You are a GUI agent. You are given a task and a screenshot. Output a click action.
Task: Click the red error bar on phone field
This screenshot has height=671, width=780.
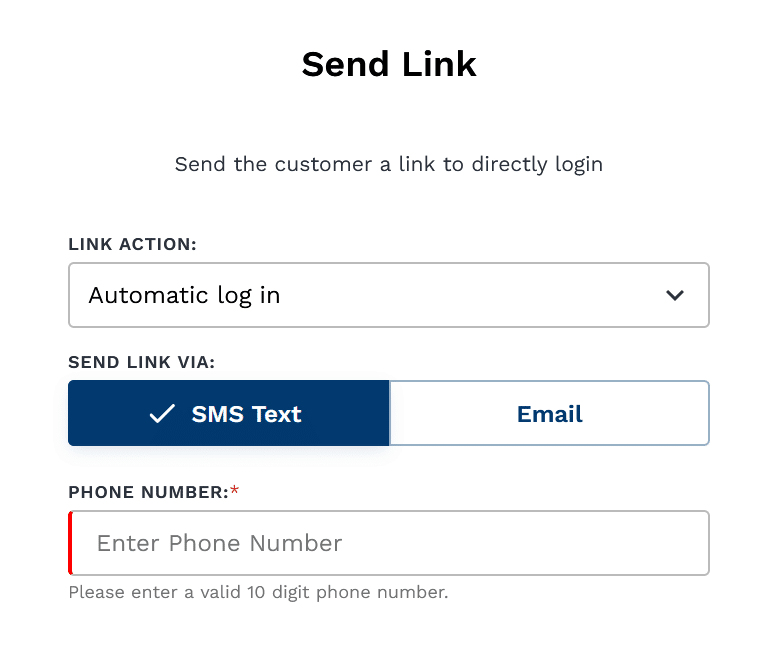pos(71,543)
